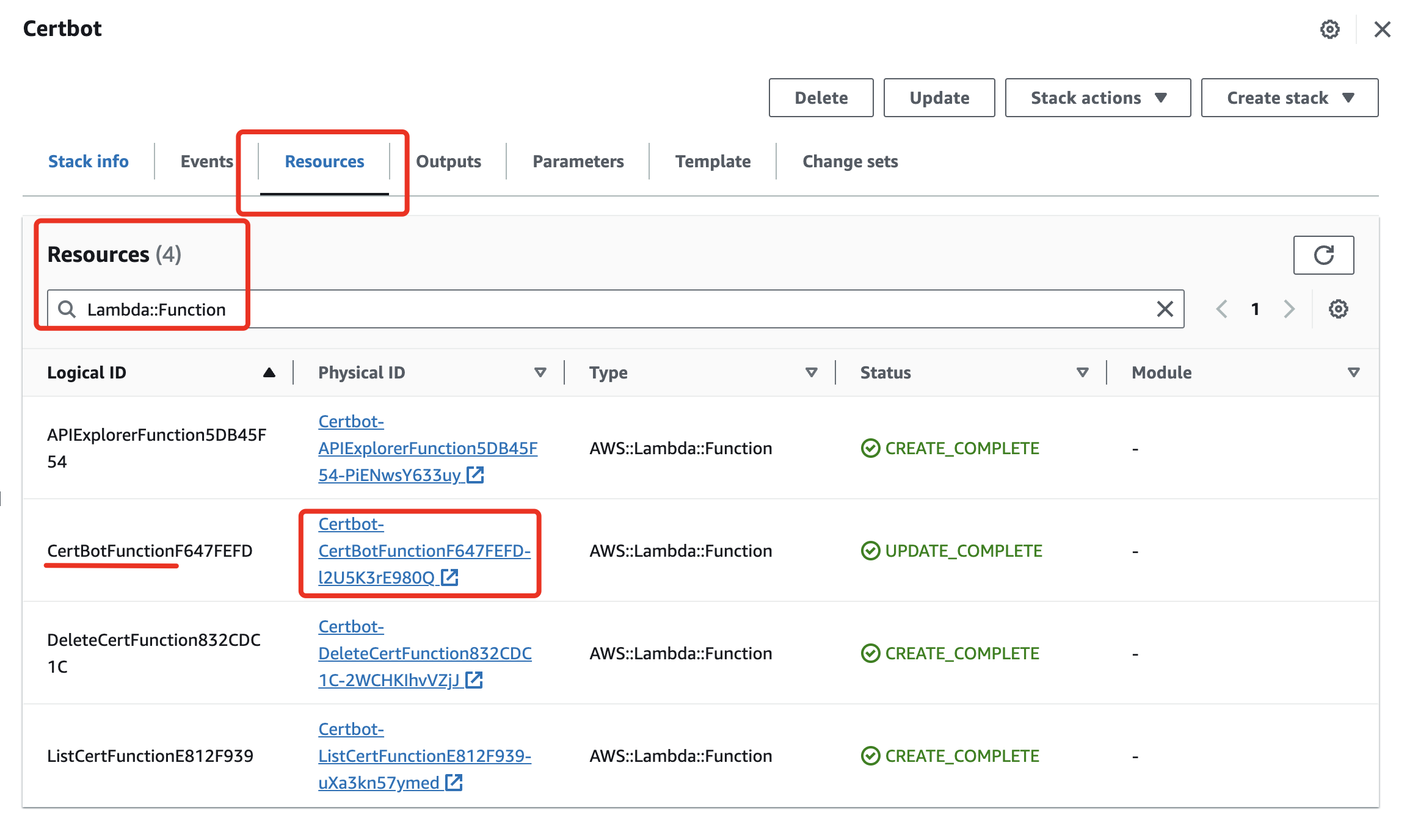1407x840 pixels.
Task: Sort by Logical ID ascending arrow
Action: click(x=269, y=372)
